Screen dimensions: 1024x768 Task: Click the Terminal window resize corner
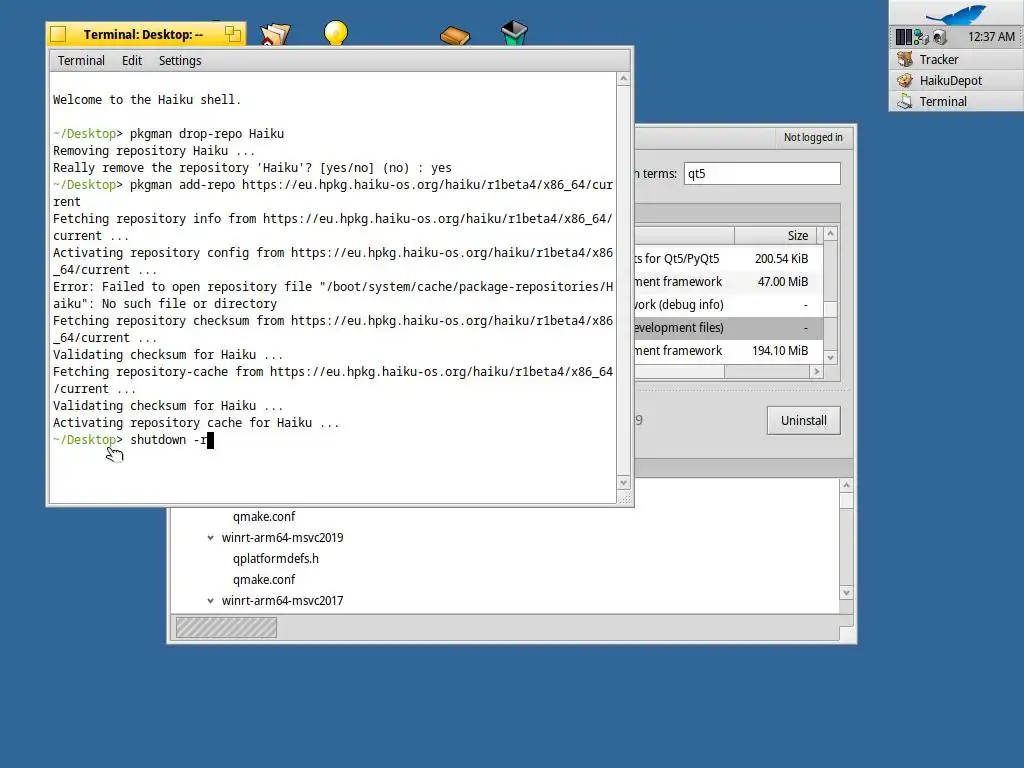624,499
